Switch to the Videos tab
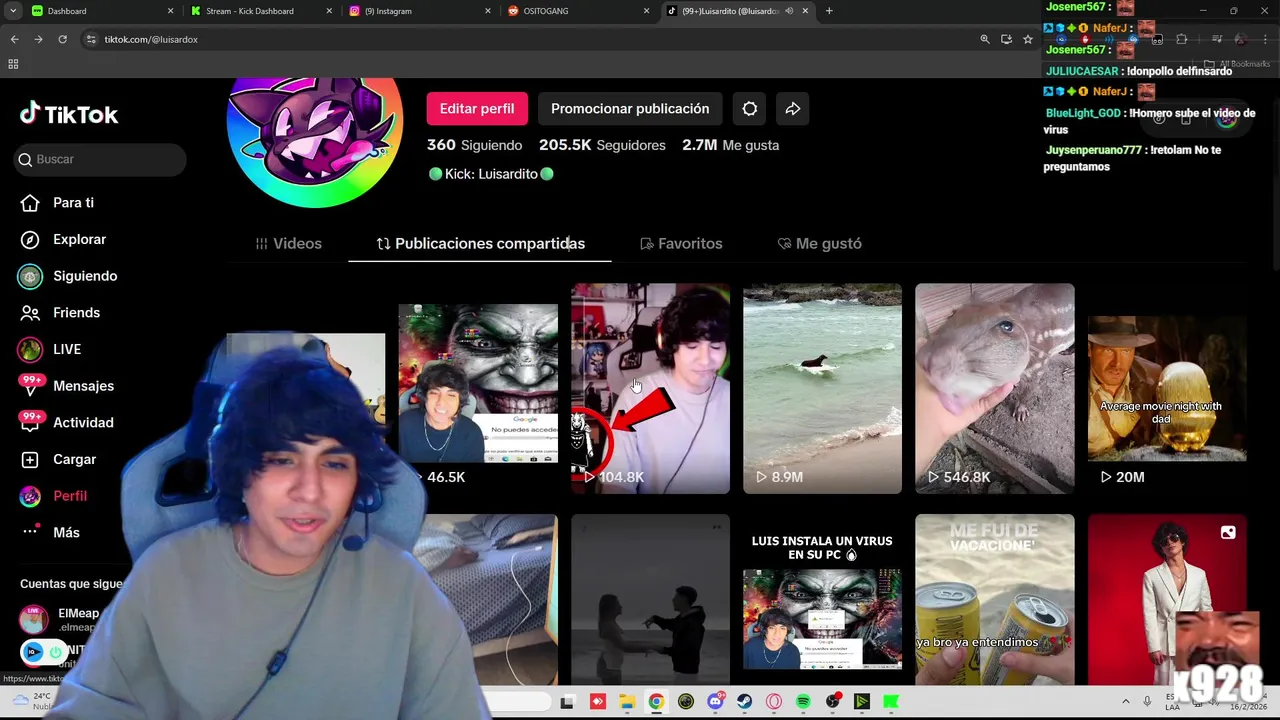 (288, 243)
